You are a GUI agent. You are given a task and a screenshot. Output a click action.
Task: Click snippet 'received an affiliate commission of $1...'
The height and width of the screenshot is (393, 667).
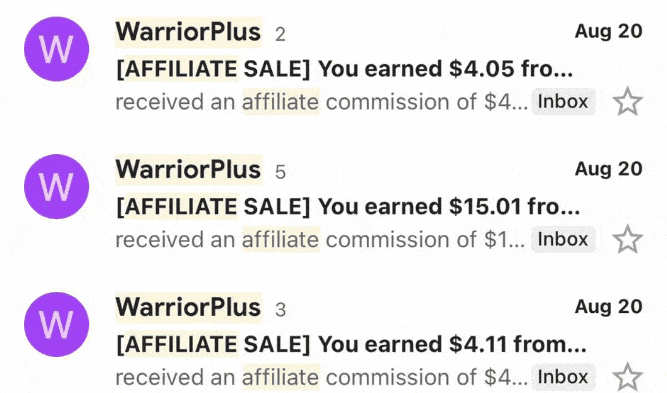(x=320, y=240)
